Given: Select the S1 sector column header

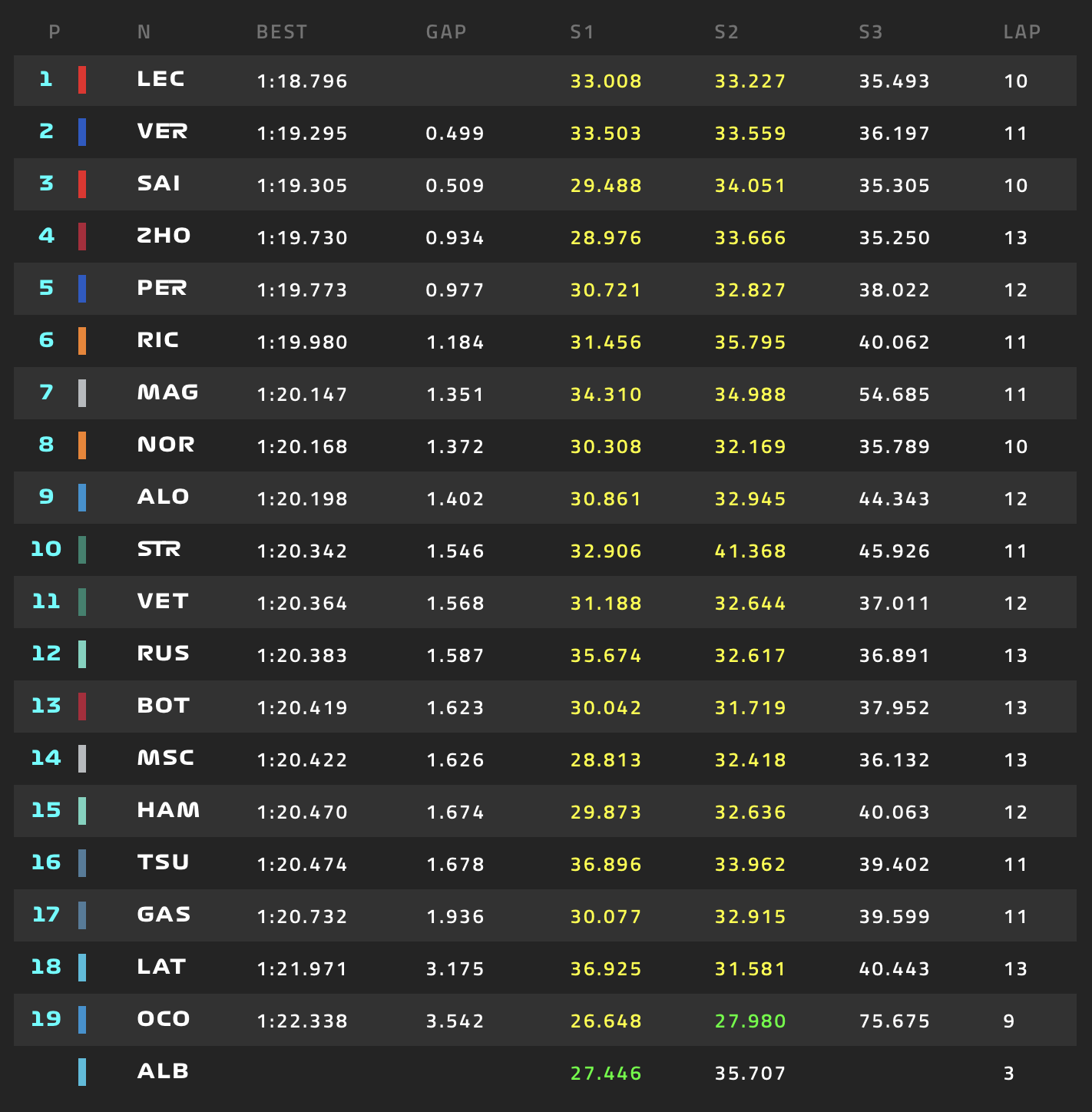Looking at the screenshot, I should coord(582,32).
